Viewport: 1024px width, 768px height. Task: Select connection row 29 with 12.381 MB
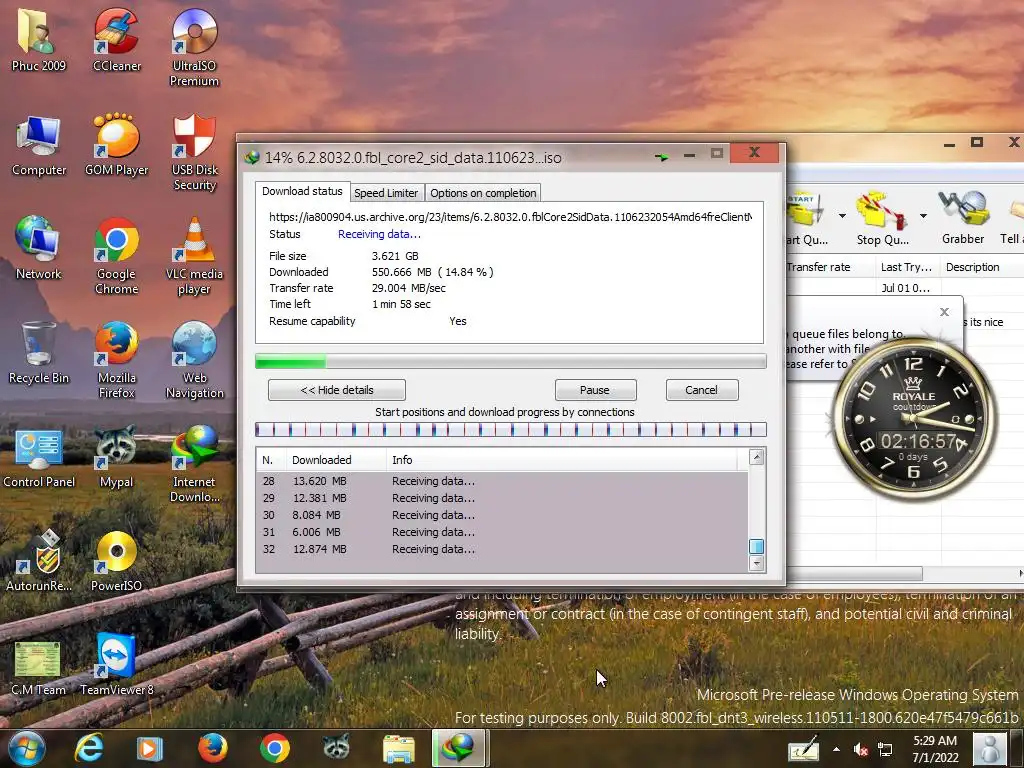(502, 498)
